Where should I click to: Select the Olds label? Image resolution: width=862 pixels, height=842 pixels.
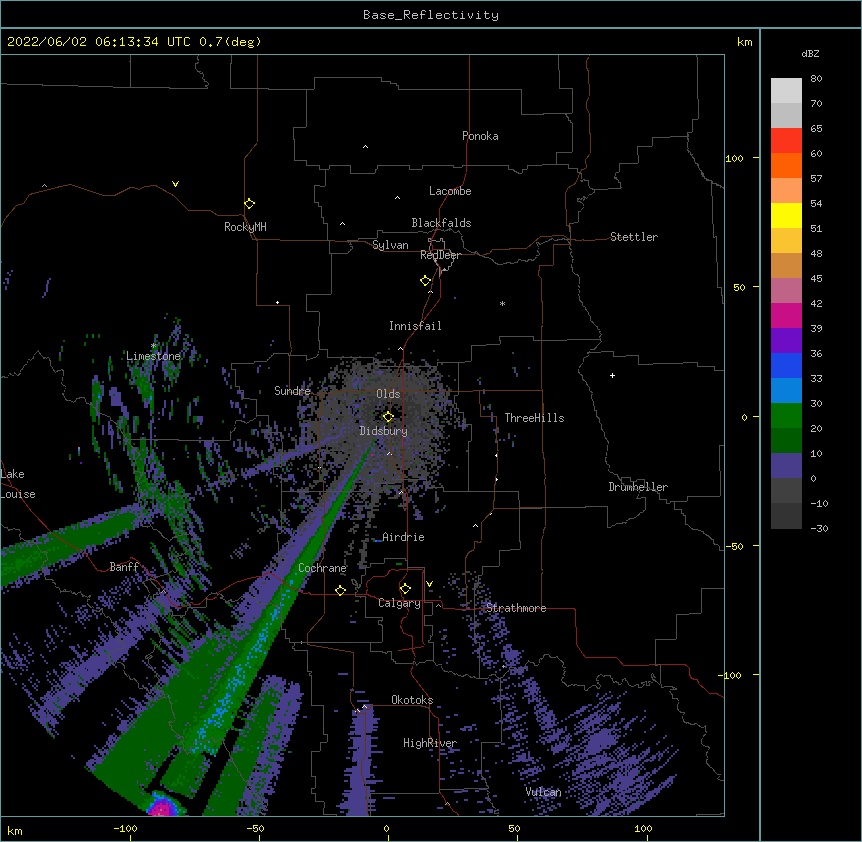point(388,394)
